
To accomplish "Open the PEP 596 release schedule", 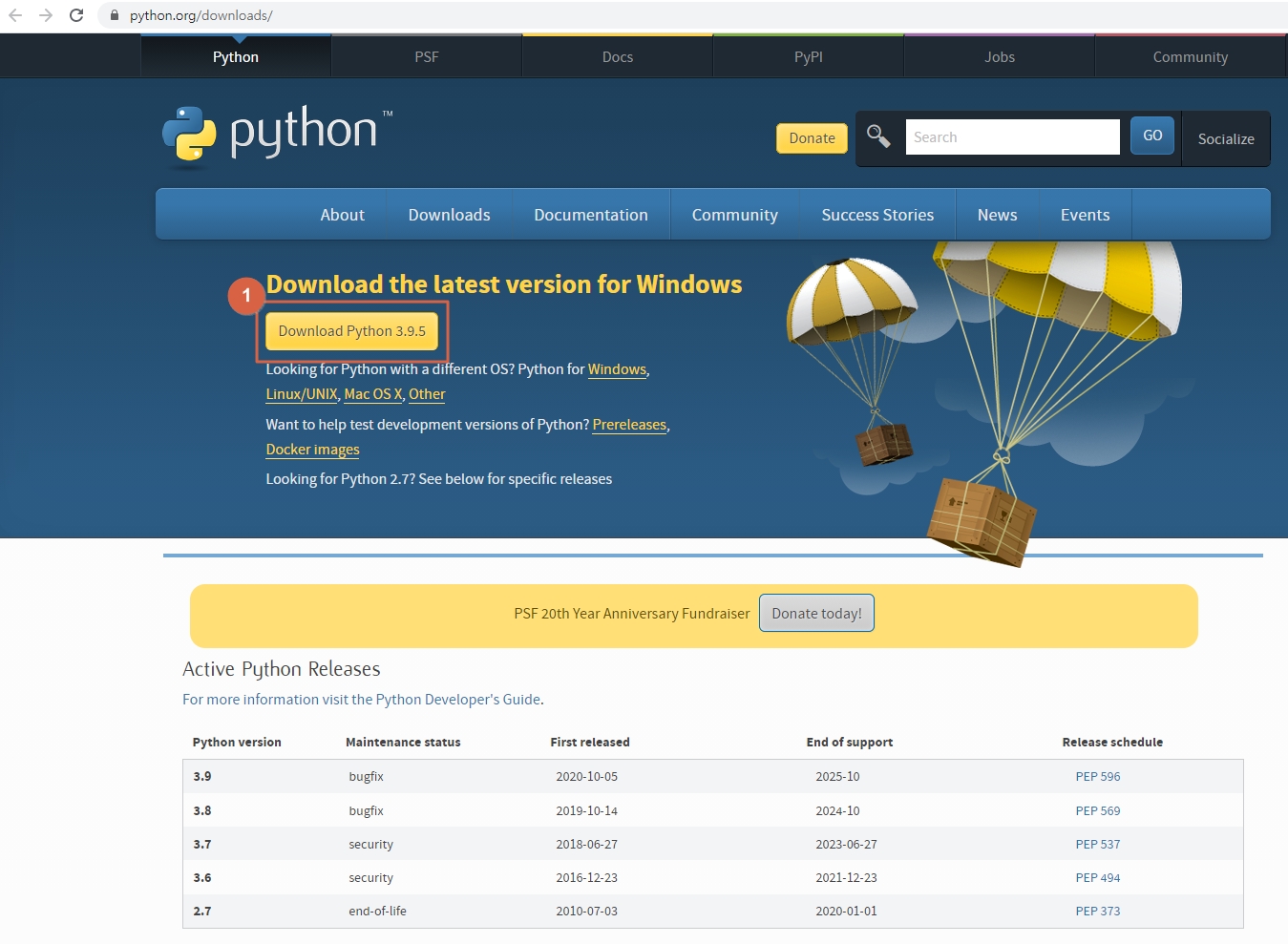I will point(1098,777).
